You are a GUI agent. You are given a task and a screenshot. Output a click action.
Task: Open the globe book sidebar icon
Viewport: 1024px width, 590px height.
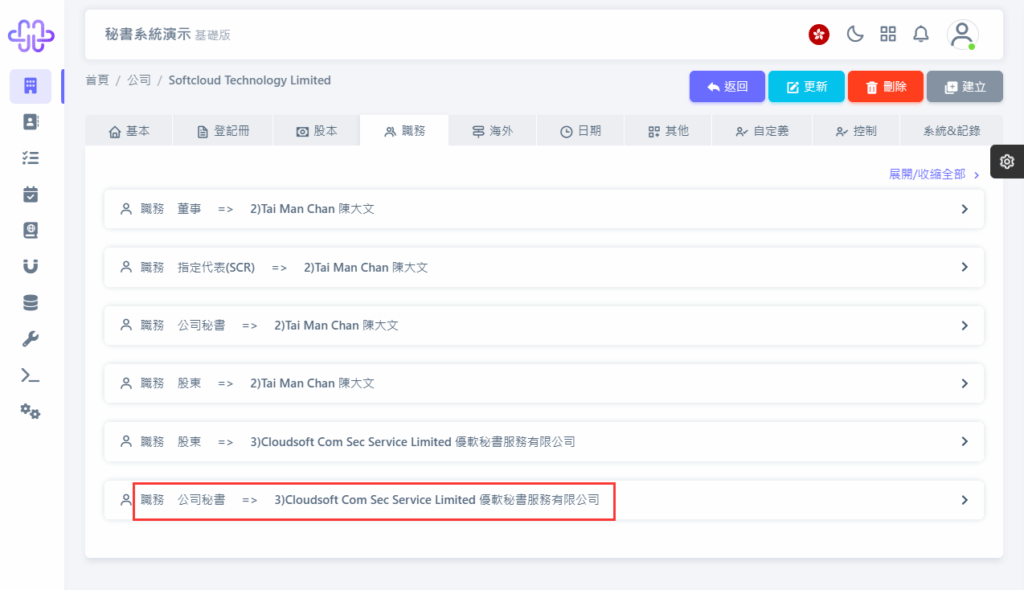(30, 230)
